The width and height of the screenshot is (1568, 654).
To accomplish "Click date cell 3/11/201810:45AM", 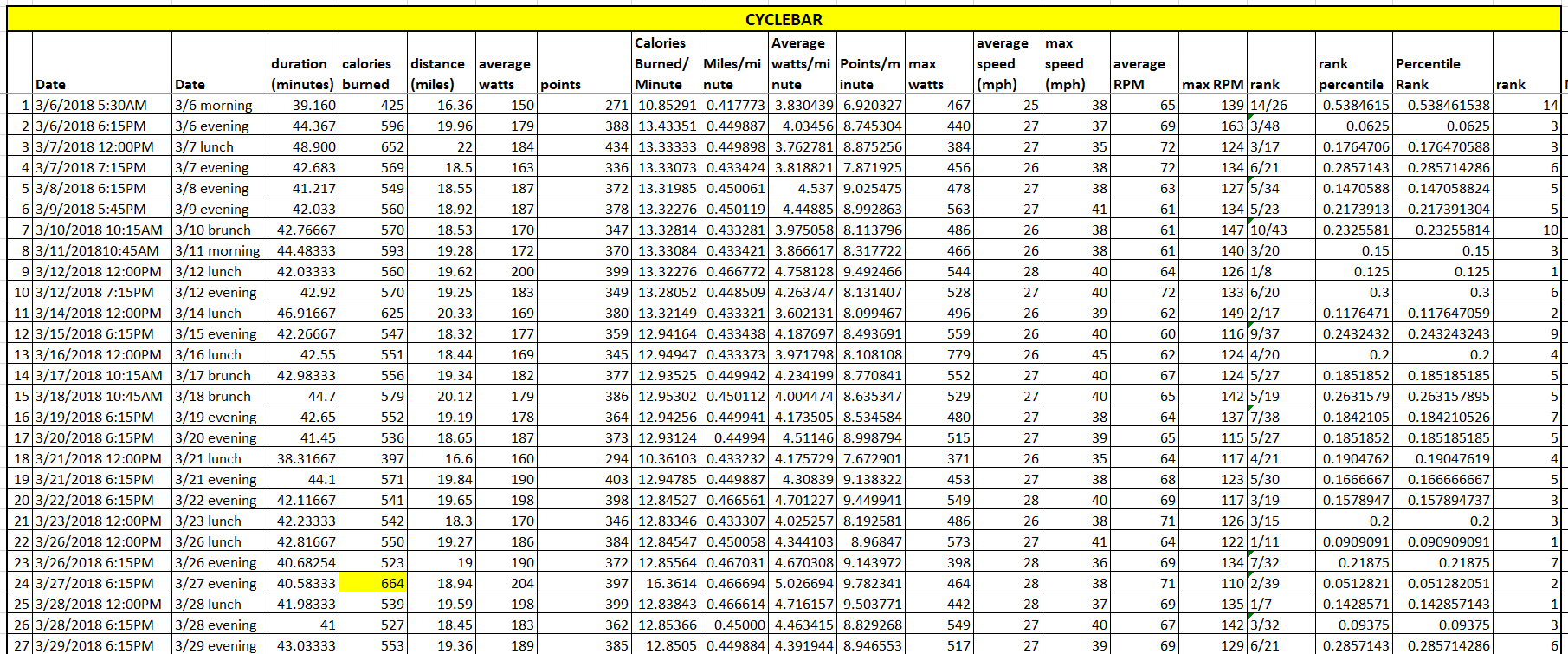I will tap(101, 250).
